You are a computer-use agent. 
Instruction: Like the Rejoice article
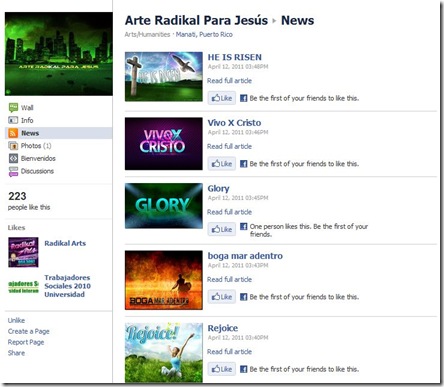click(x=222, y=369)
